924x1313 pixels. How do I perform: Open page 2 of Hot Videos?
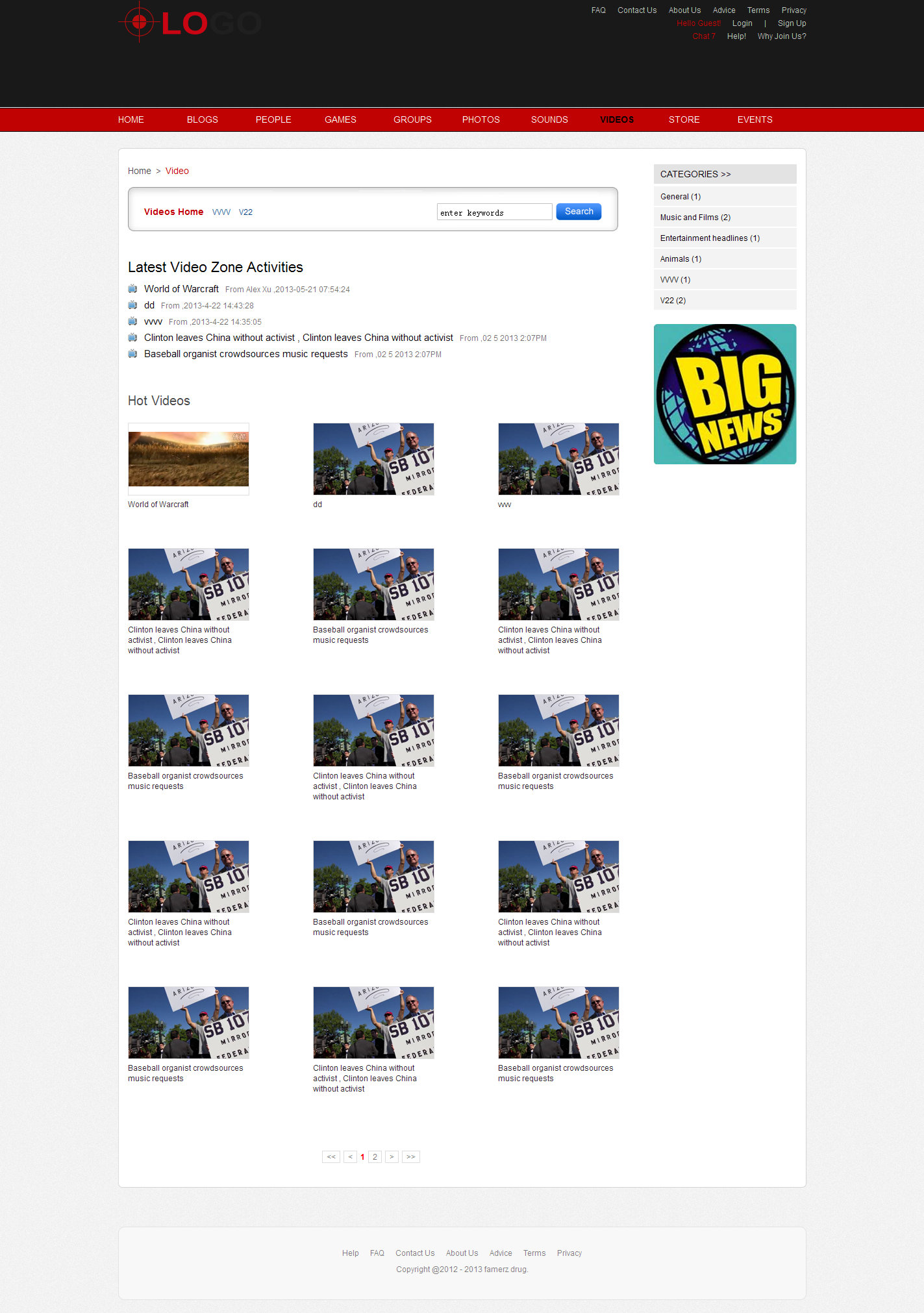(375, 1157)
